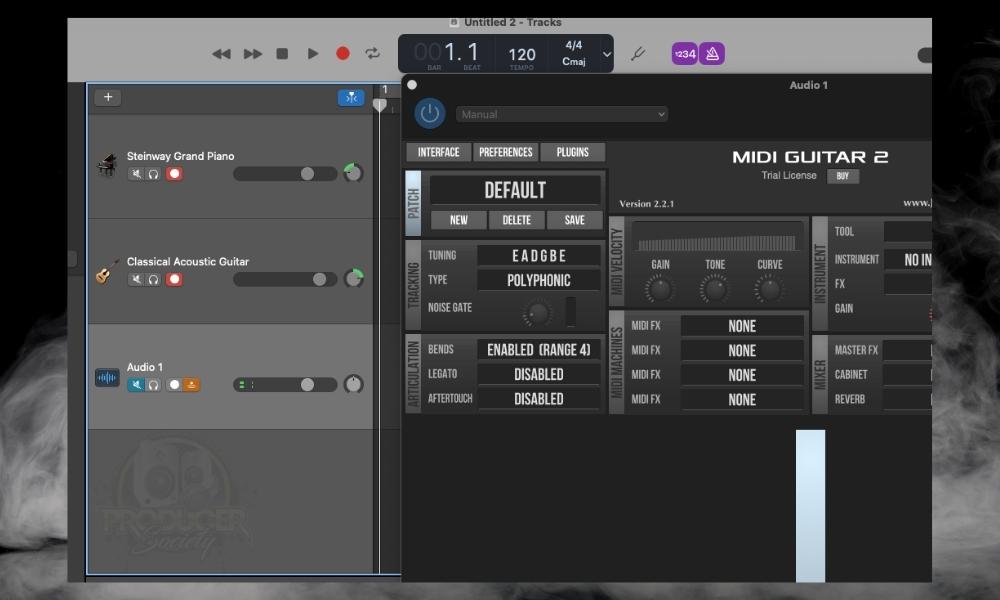Record-enable the Audio 1 track
The image size is (1000, 600).
point(174,384)
